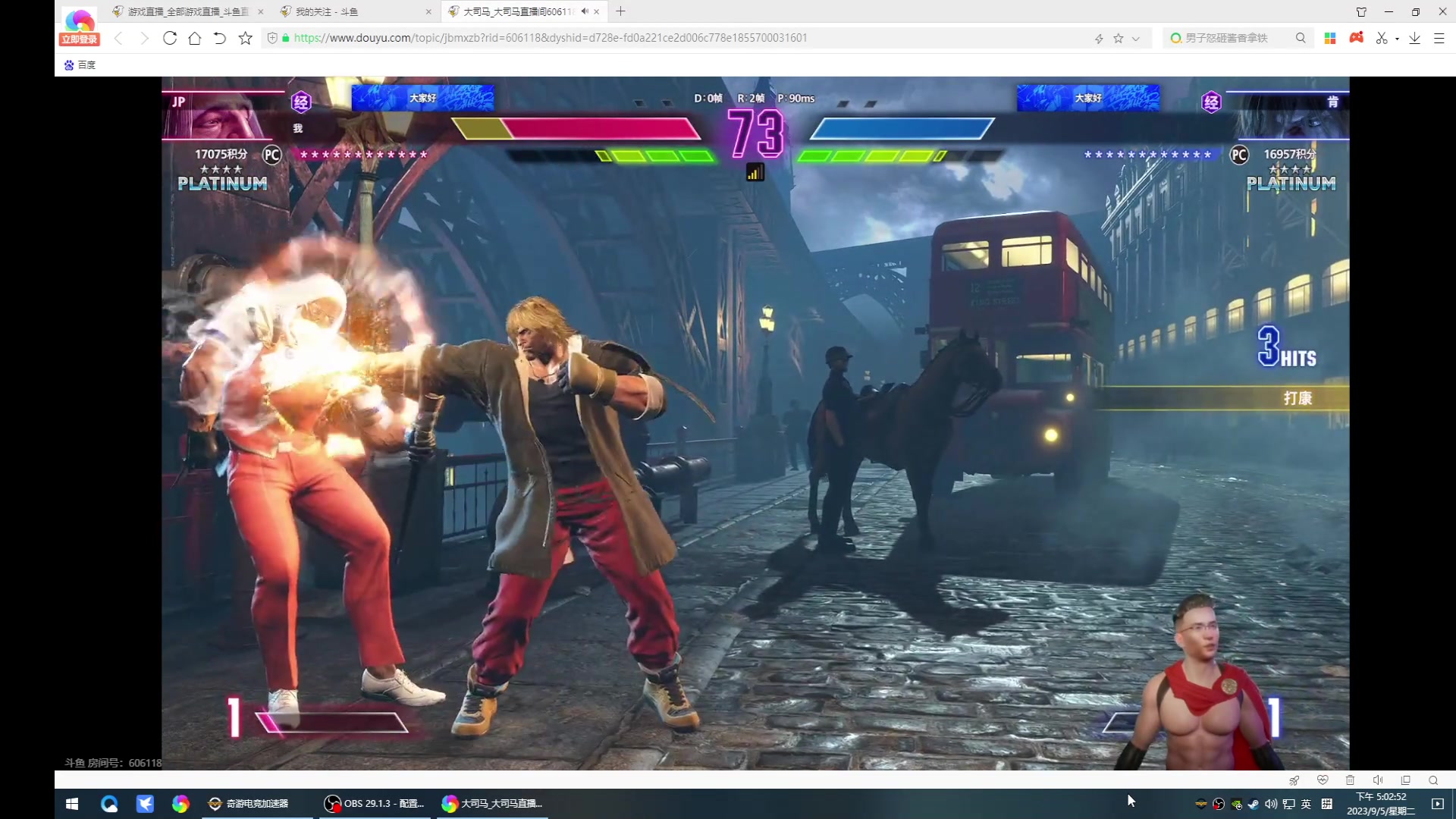Bookmark this page with address bar star

(x=1119, y=39)
